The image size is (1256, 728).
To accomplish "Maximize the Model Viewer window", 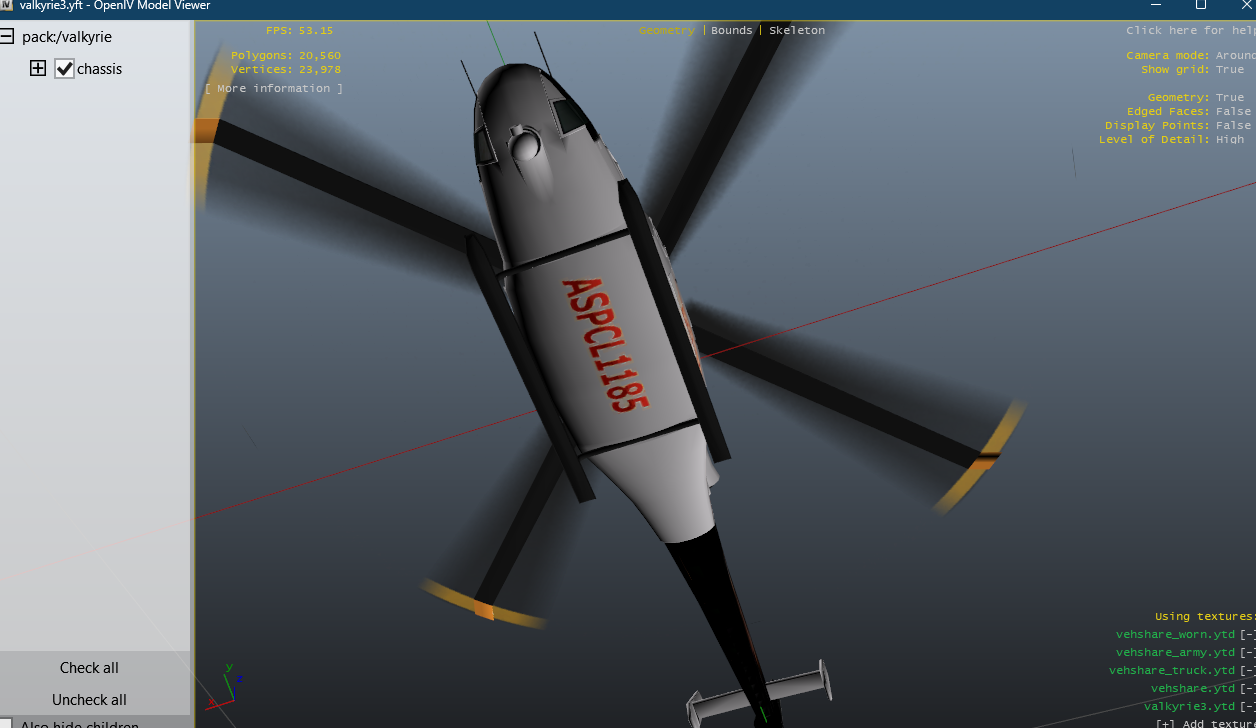I will (x=1201, y=6).
